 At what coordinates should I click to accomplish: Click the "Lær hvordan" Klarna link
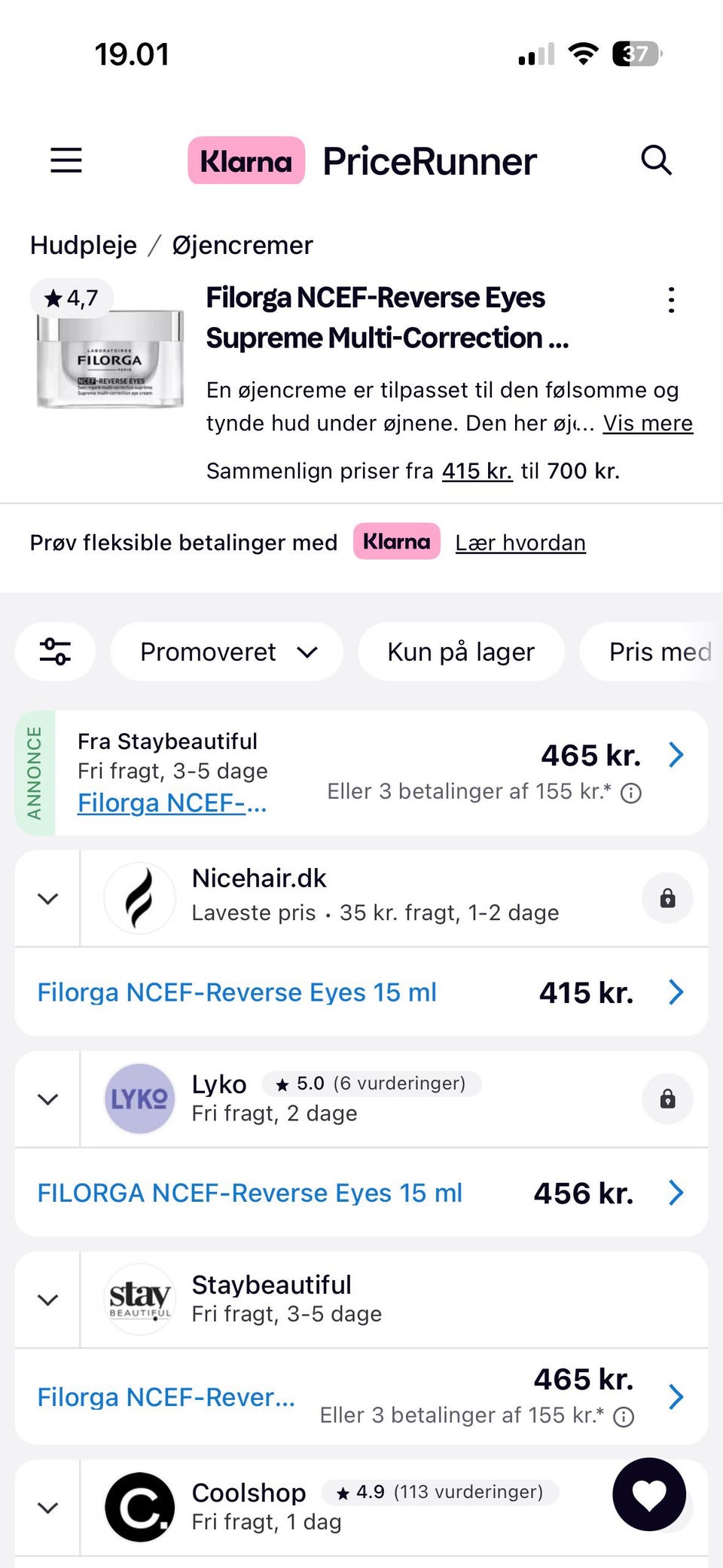click(x=520, y=543)
